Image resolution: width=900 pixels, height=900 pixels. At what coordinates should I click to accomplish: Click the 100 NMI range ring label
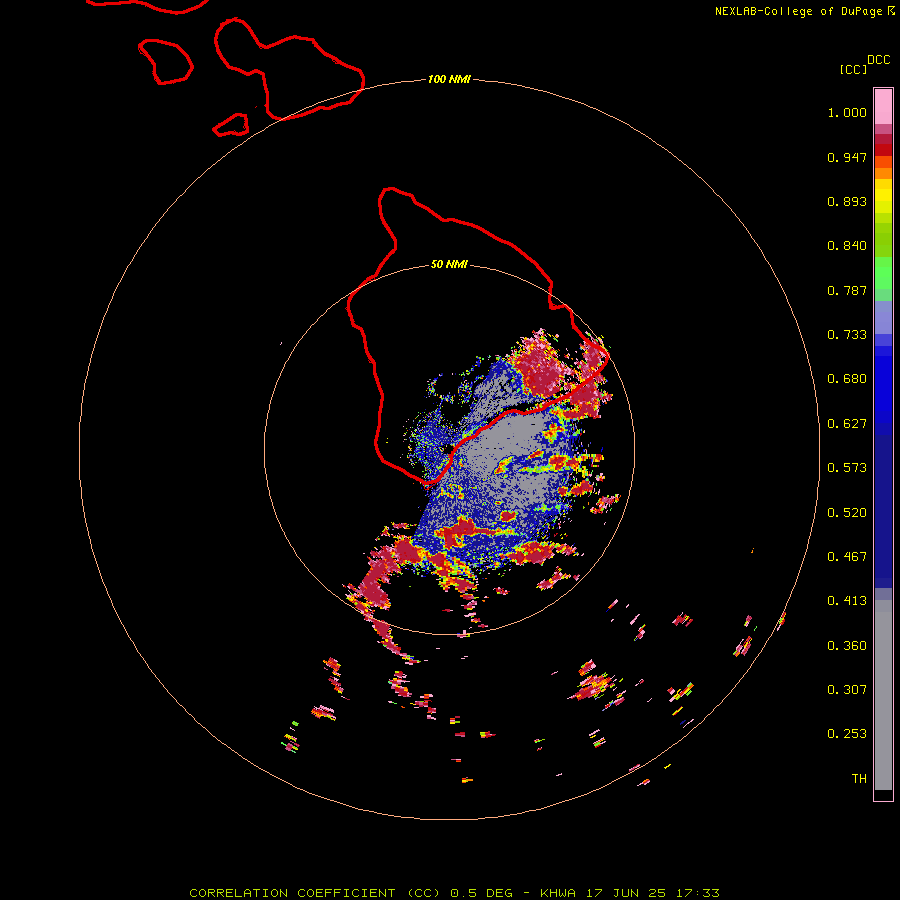tap(449, 79)
